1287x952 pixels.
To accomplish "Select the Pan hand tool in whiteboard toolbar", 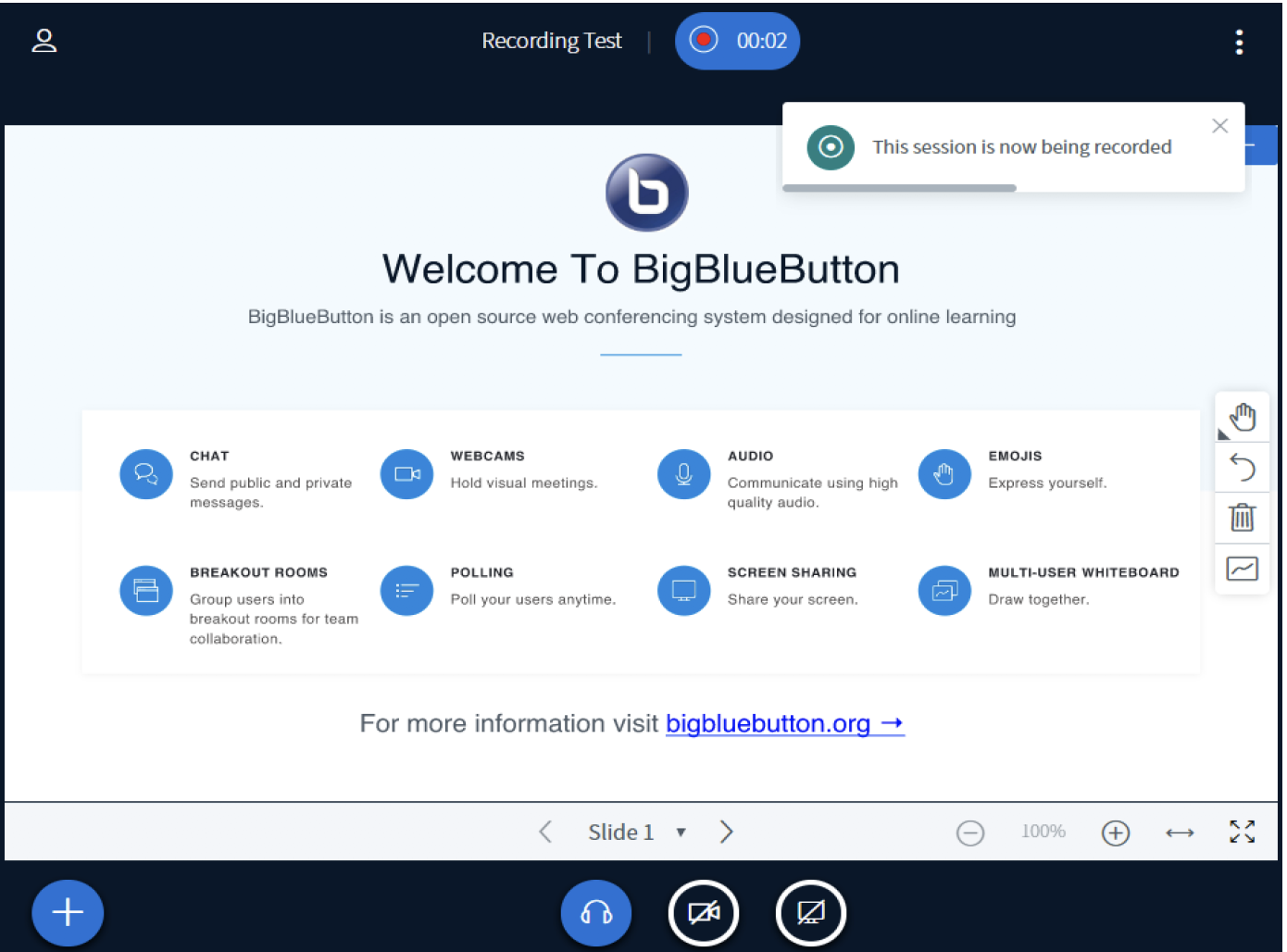I will click(1242, 418).
